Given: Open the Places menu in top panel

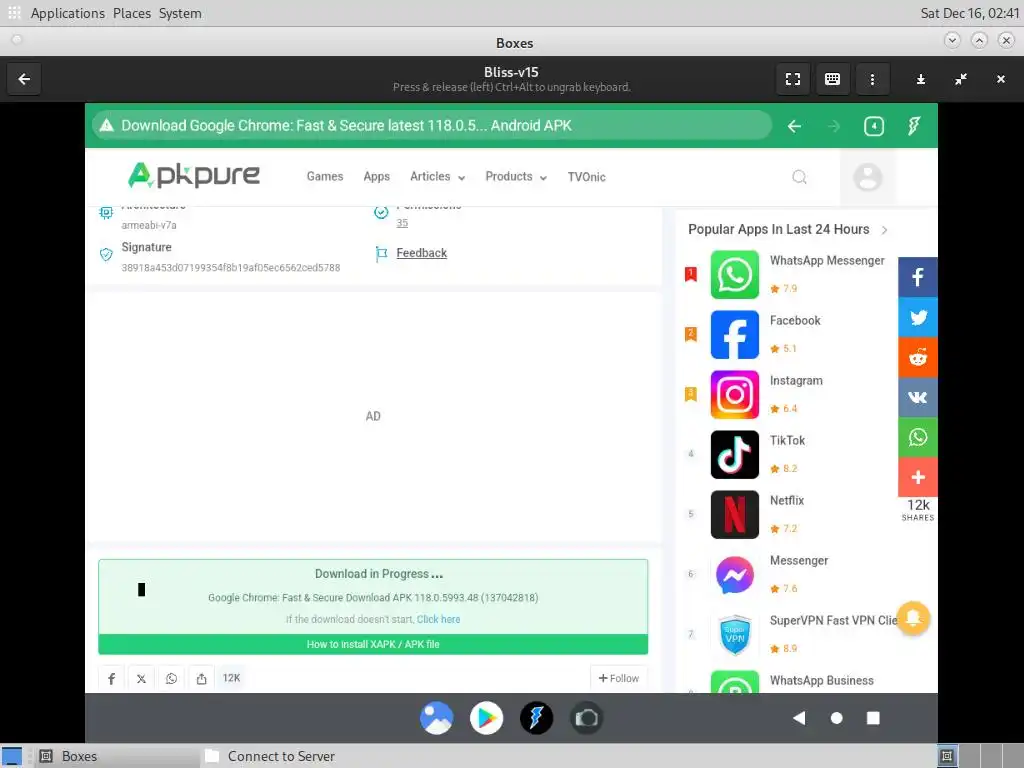Looking at the screenshot, I should (132, 13).
